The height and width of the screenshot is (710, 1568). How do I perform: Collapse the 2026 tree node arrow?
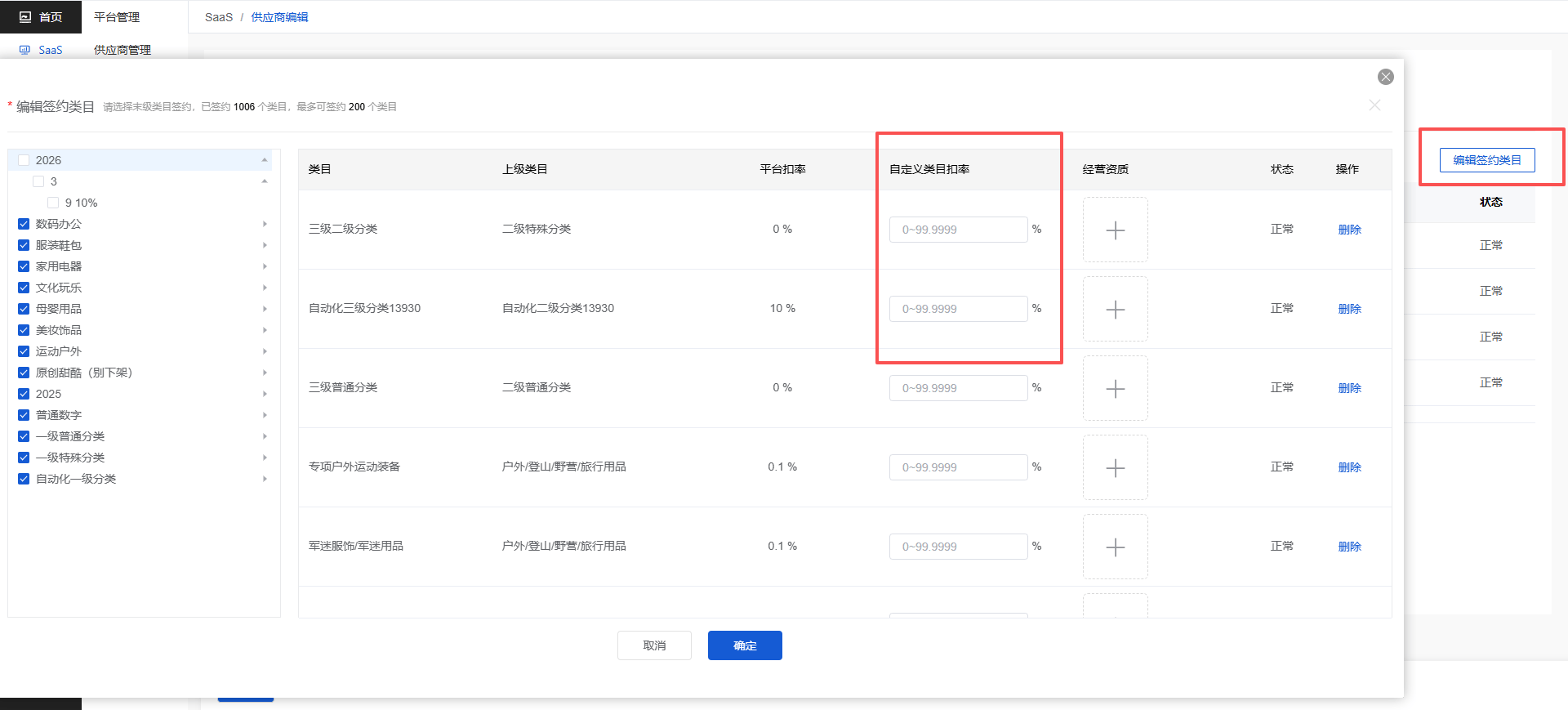pos(265,160)
